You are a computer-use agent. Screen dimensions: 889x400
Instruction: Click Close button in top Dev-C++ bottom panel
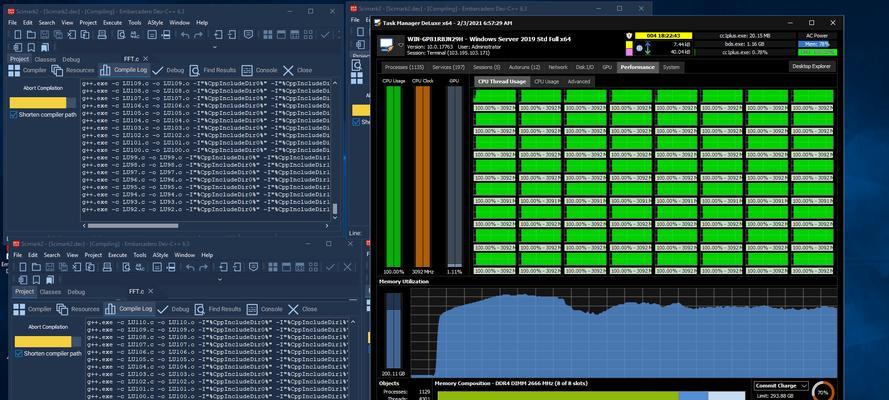coord(297,70)
